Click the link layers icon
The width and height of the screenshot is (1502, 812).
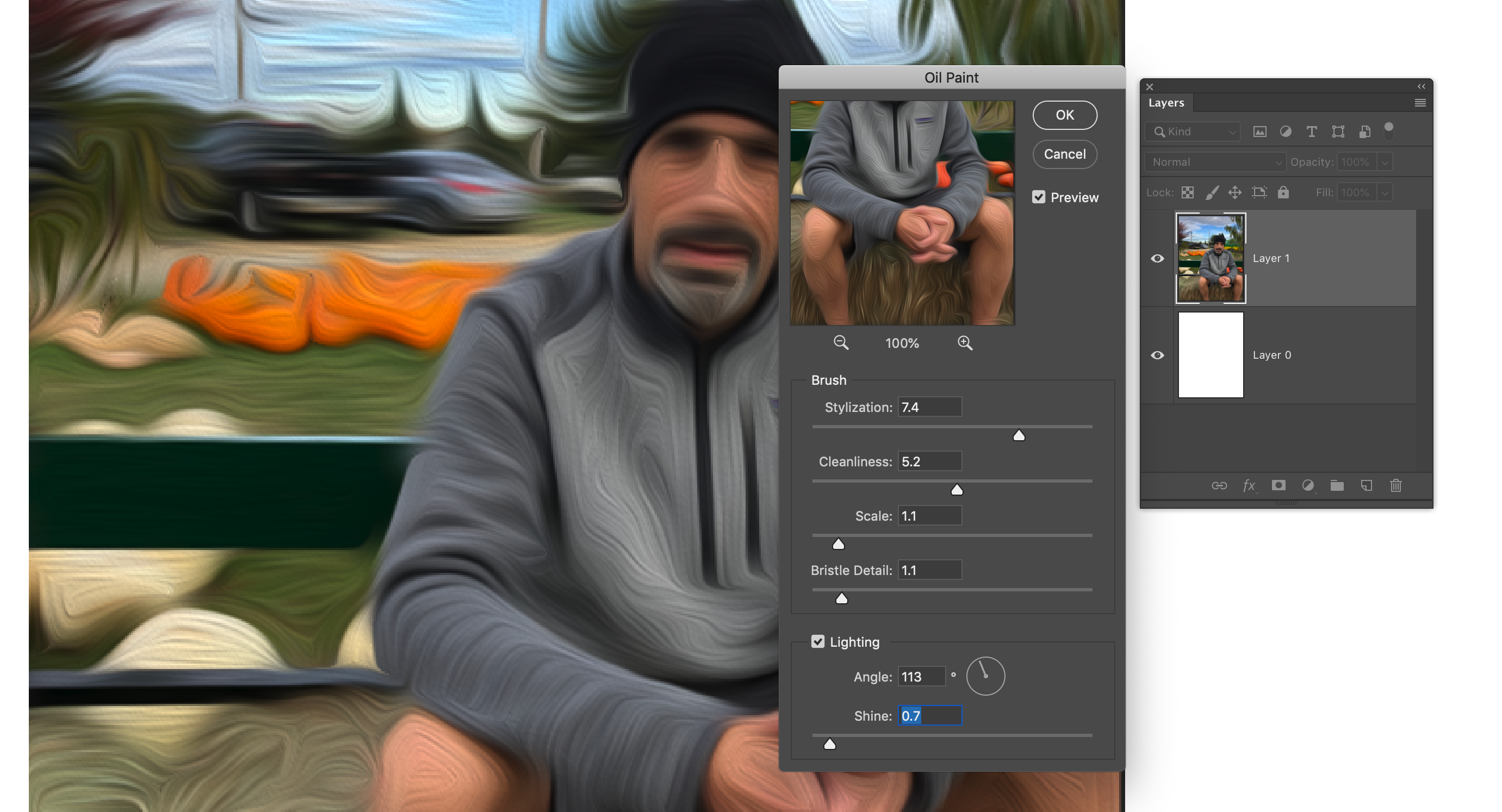tap(1219, 485)
